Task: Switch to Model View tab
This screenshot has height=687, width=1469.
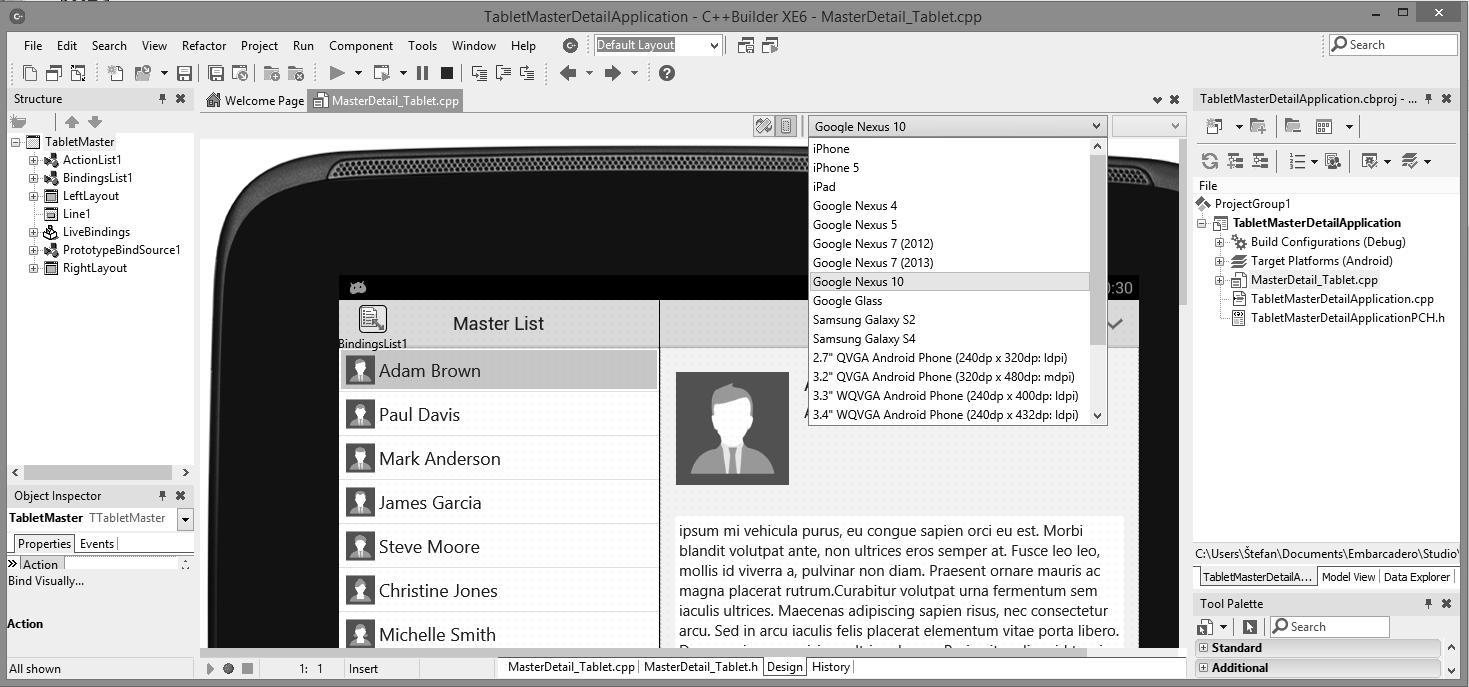Action: (1348, 577)
